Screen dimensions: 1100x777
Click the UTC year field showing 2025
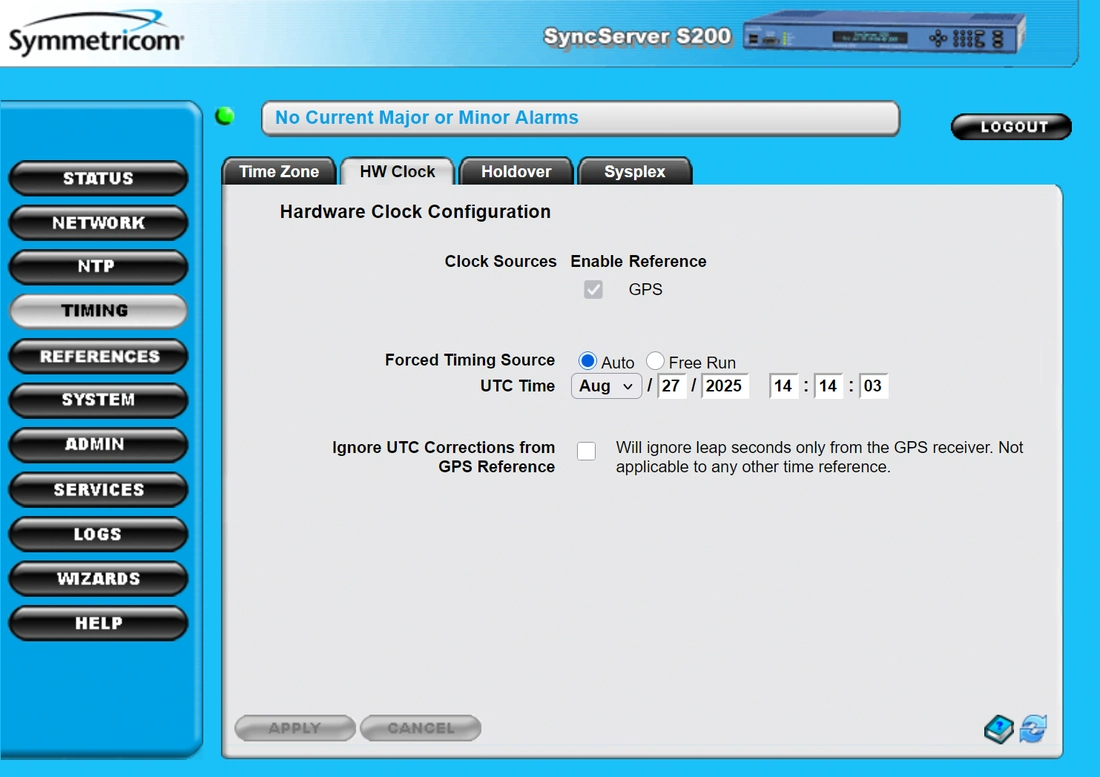(x=725, y=386)
